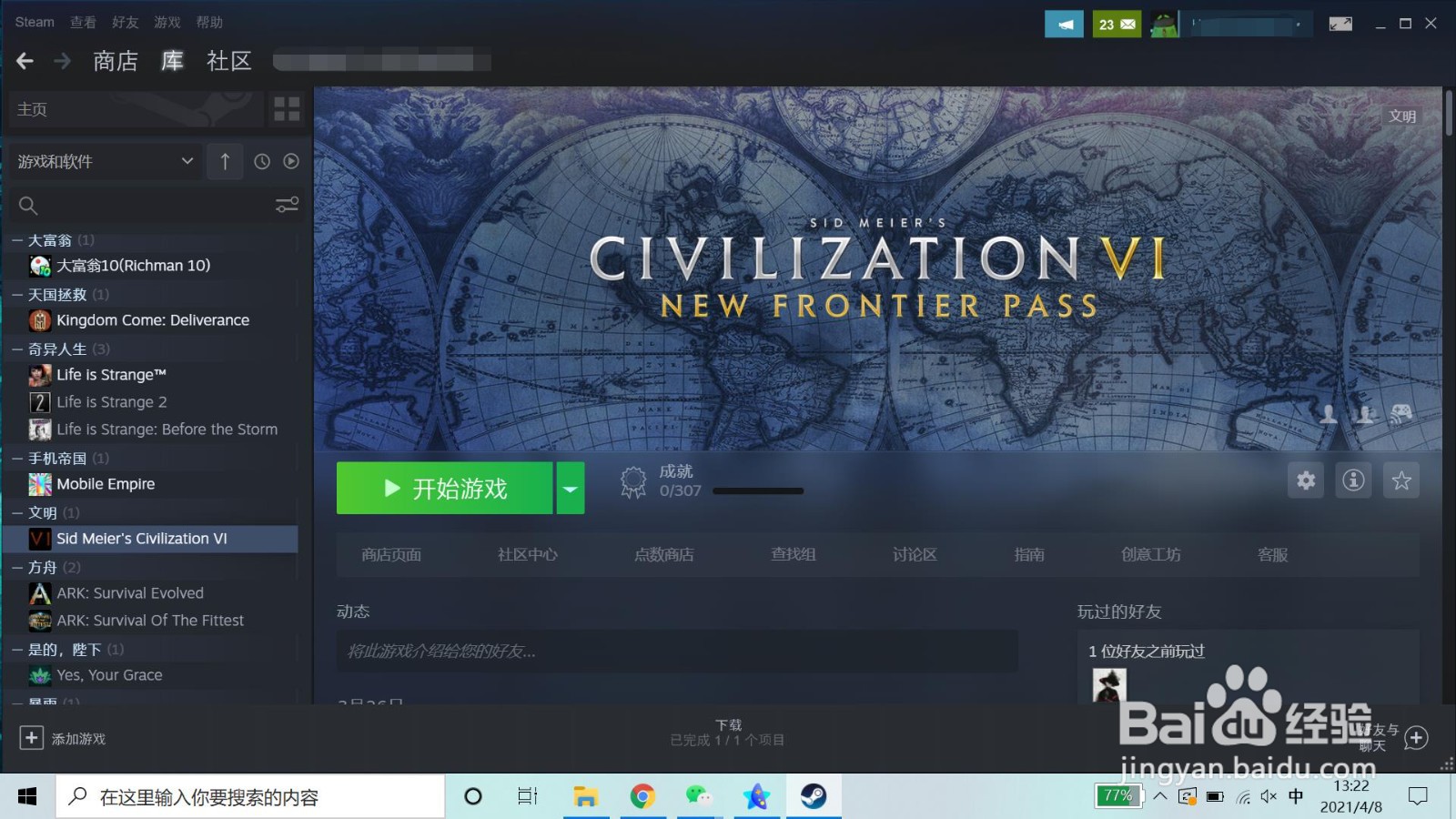The width and height of the screenshot is (1456, 819).
Task: Open File Explorer from the taskbar
Action: click(x=585, y=797)
